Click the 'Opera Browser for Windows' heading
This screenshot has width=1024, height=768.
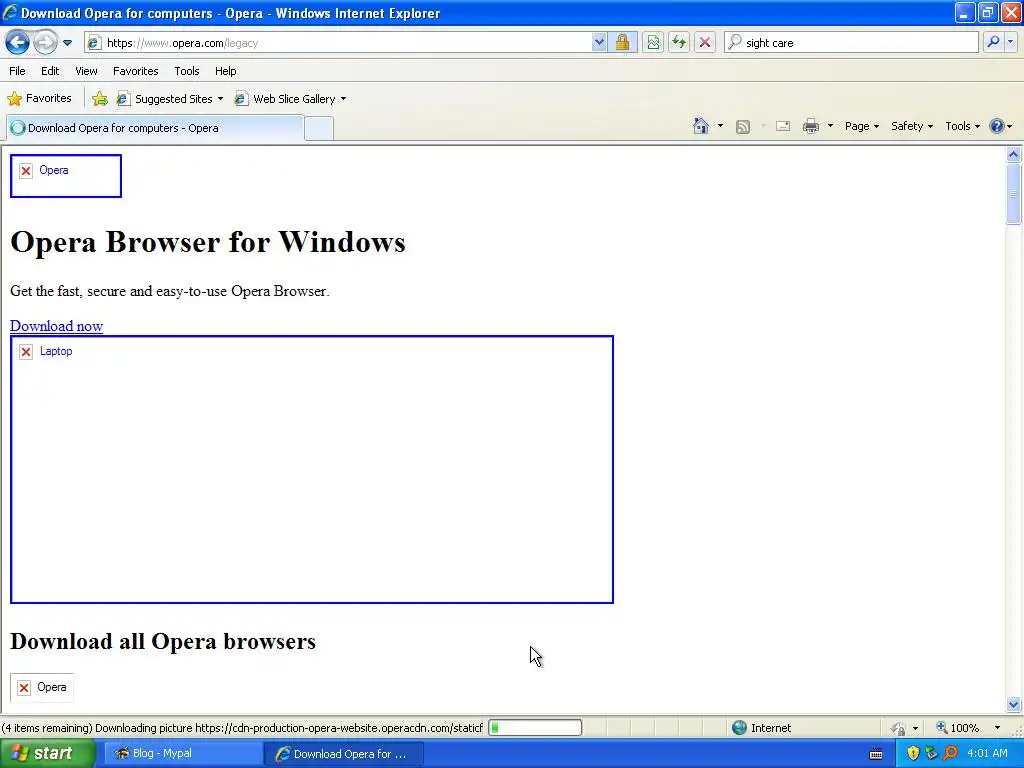[208, 242]
